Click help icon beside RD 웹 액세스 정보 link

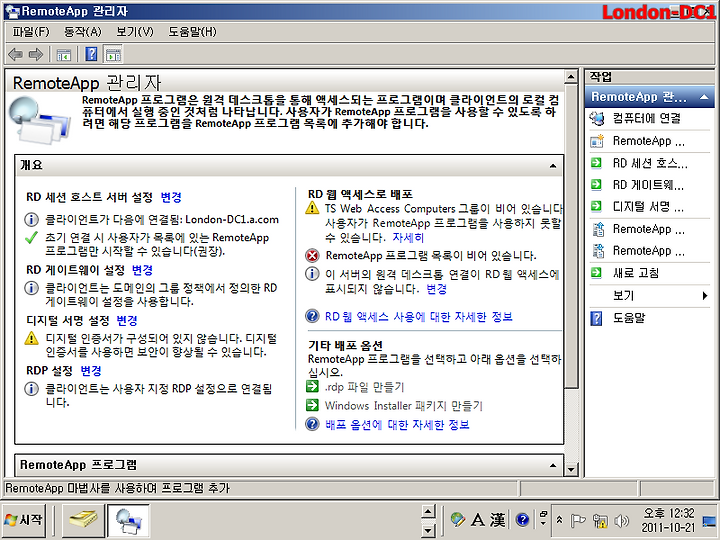click(312, 316)
